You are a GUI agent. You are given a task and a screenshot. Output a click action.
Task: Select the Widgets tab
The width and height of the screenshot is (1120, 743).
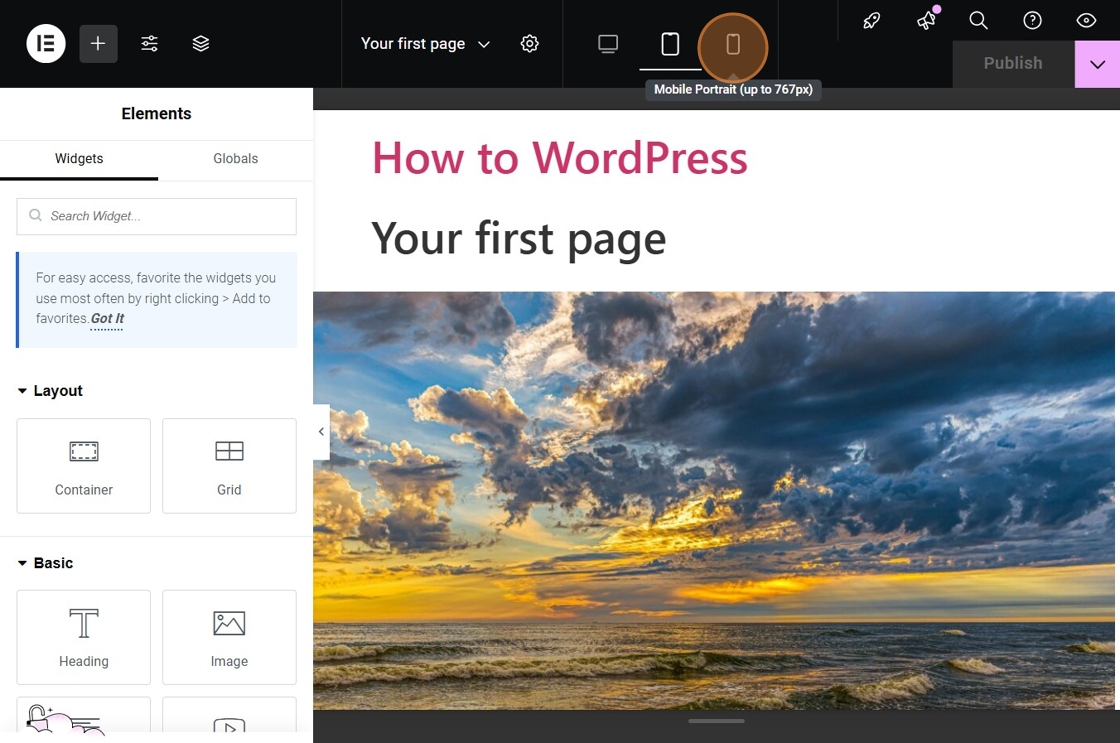(x=79, y=159)
